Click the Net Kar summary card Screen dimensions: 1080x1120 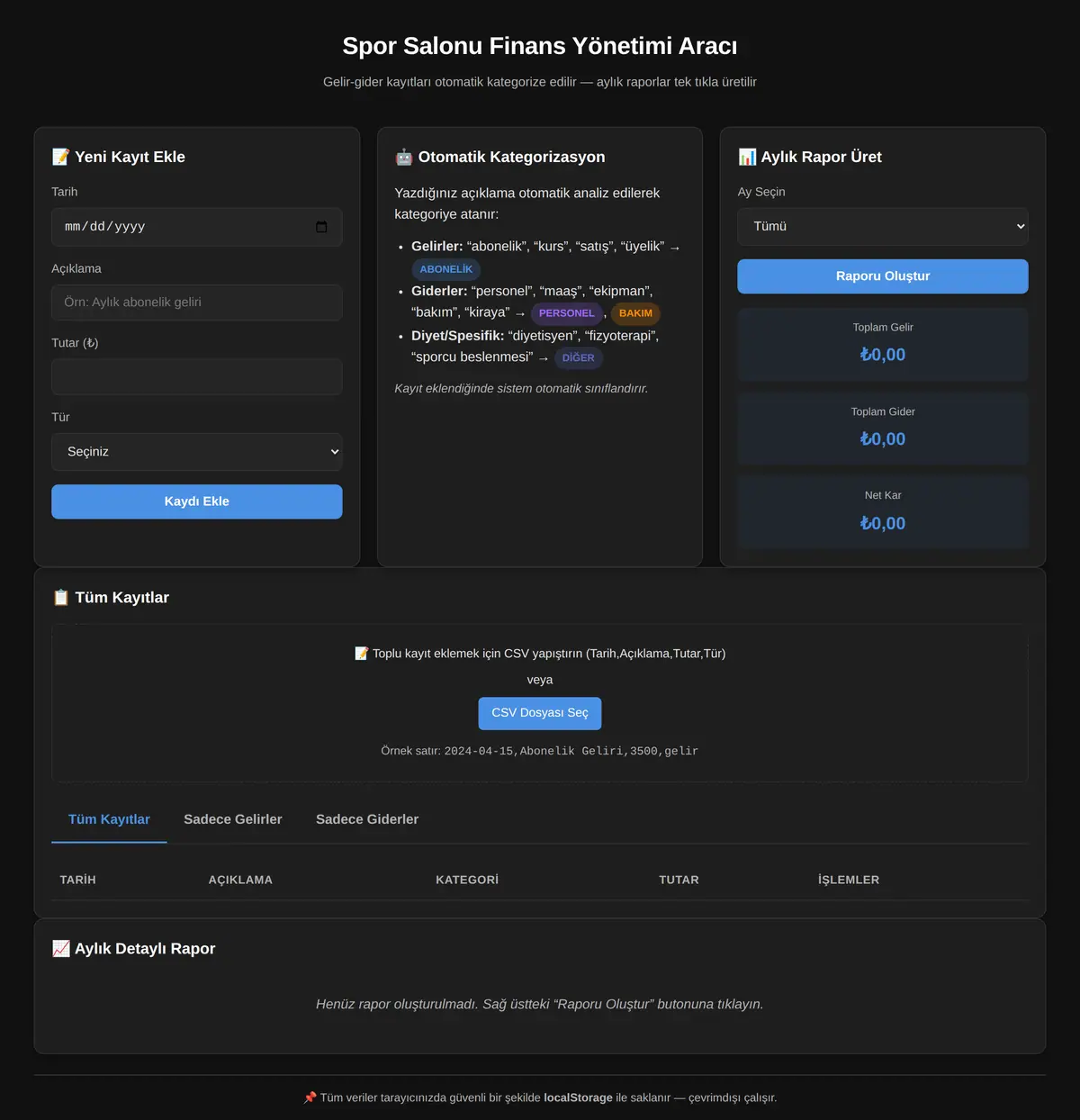883,512
